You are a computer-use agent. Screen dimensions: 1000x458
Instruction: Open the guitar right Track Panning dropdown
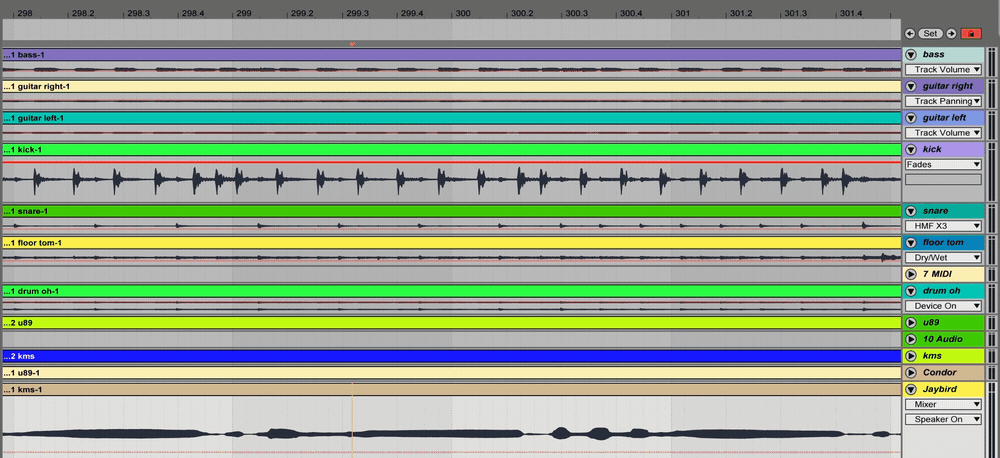tap(943, 101)
